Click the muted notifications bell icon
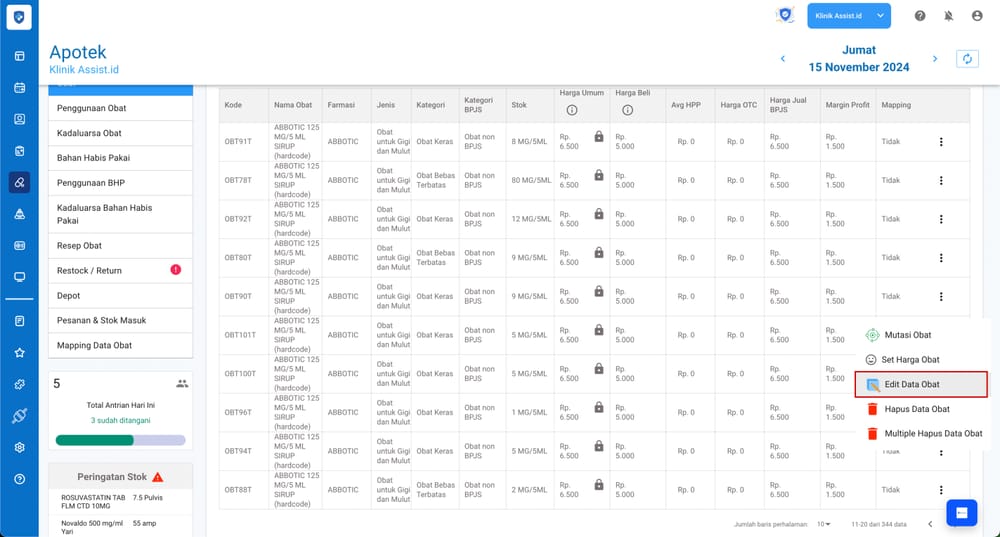Viewport: 1000px width, 537px height. [948, 16]
